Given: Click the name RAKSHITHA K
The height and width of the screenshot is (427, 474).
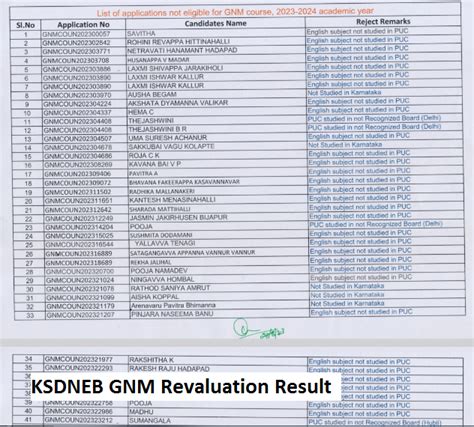Looking at the screenshot, I should (x=152, y=360).
